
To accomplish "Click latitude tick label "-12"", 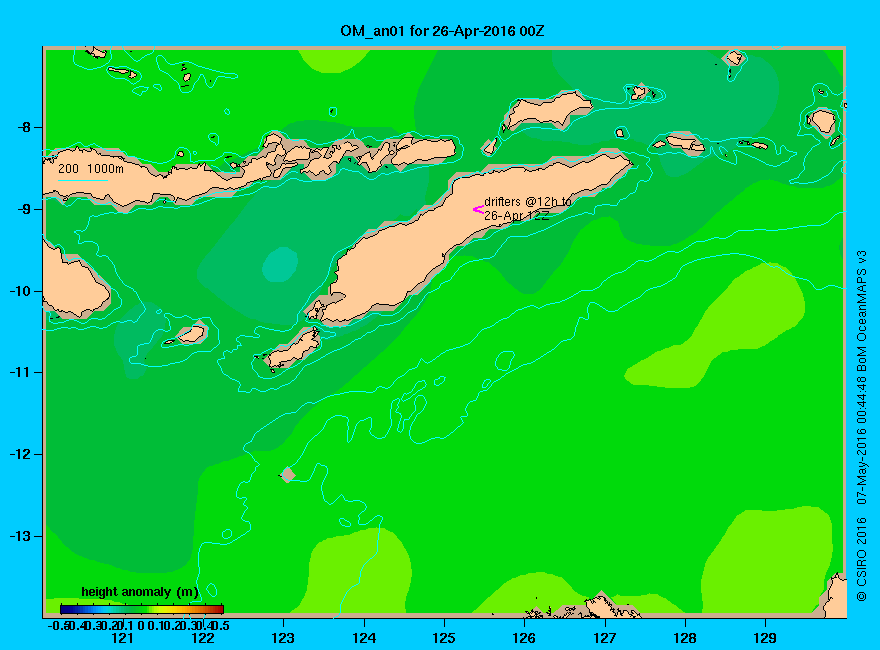I will 20,454.
